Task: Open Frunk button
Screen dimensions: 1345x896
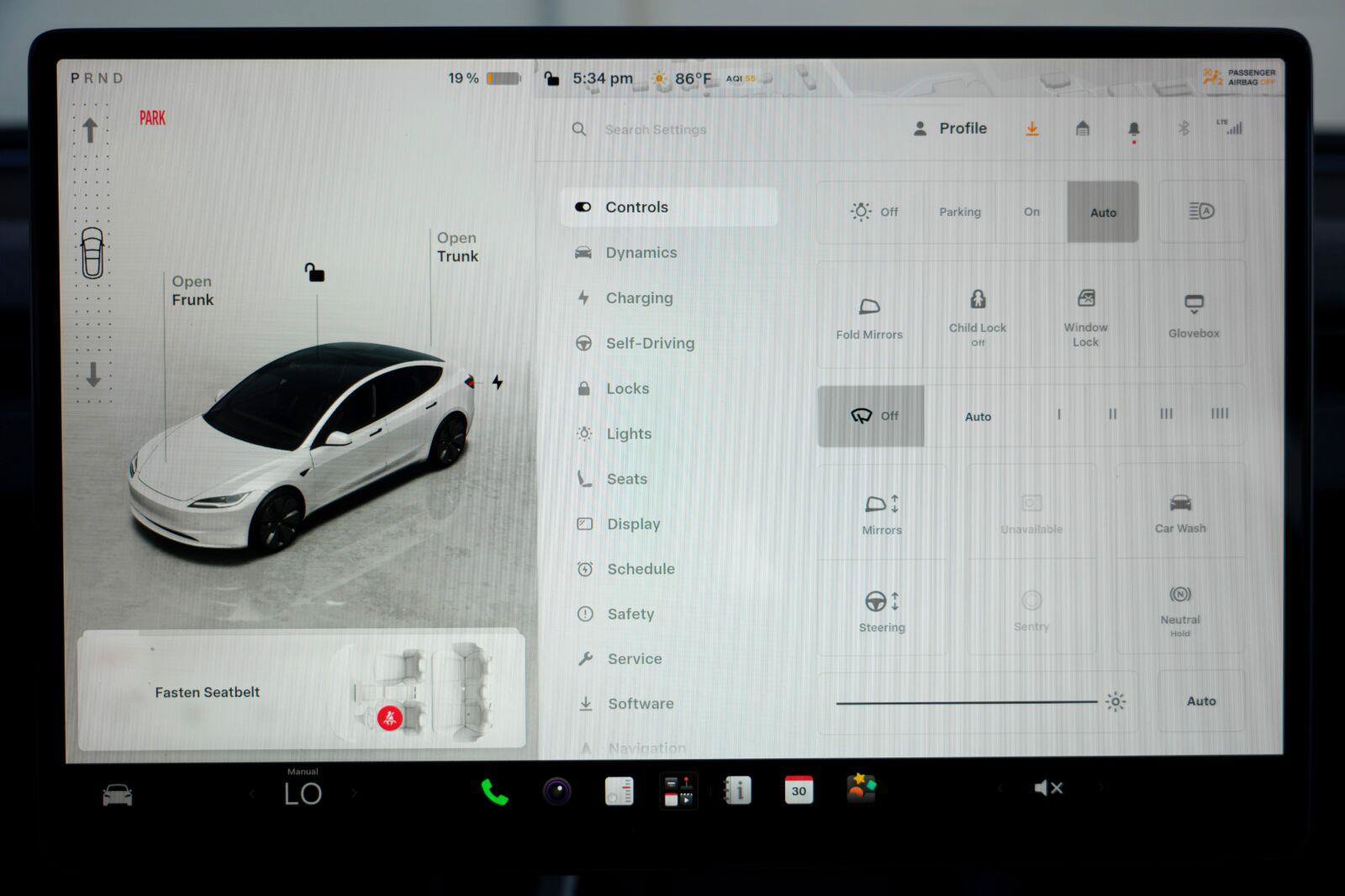Action: pos(193,291)
